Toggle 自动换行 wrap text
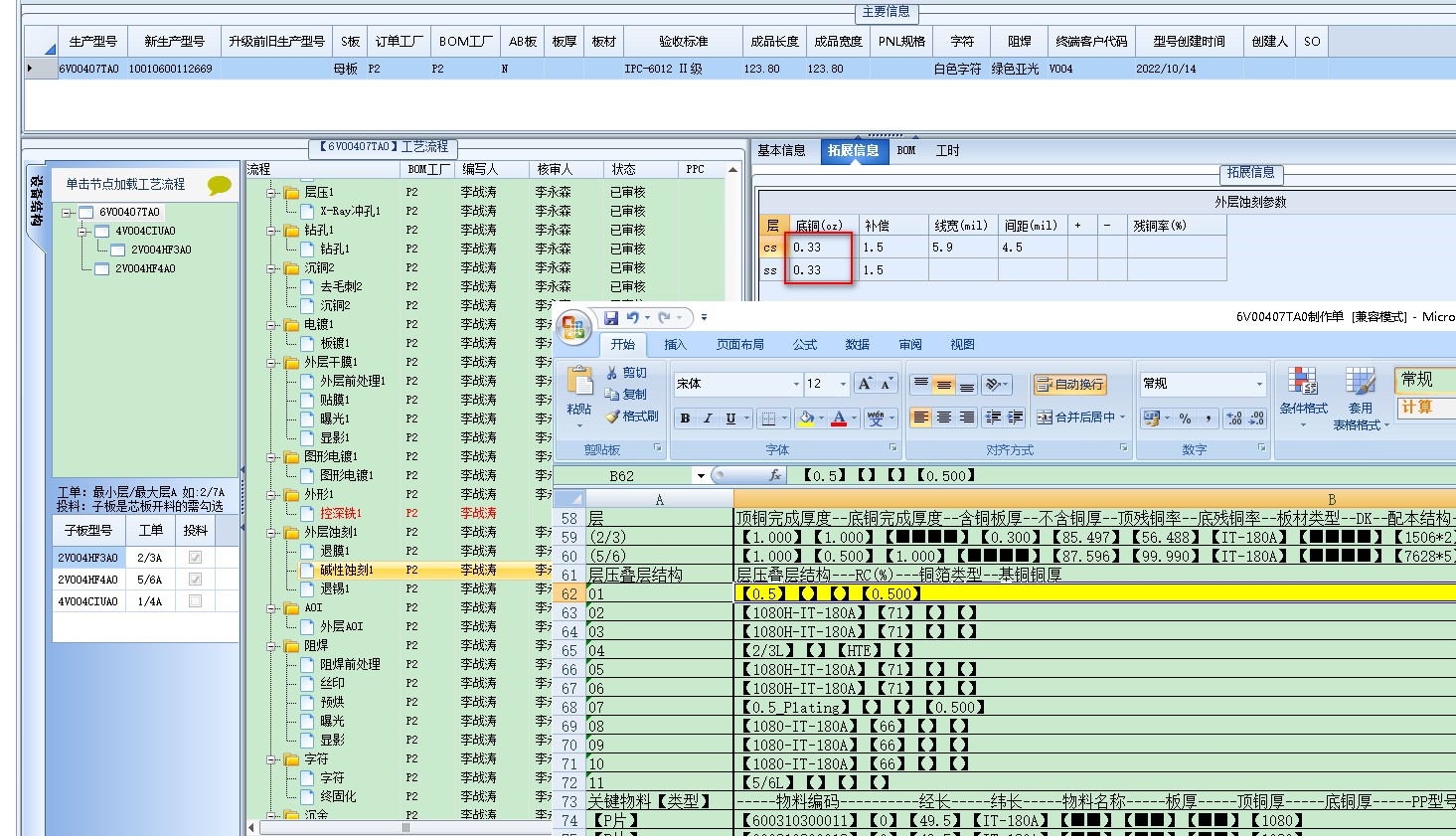The image size is (1456, 836). click(1069, 384)
